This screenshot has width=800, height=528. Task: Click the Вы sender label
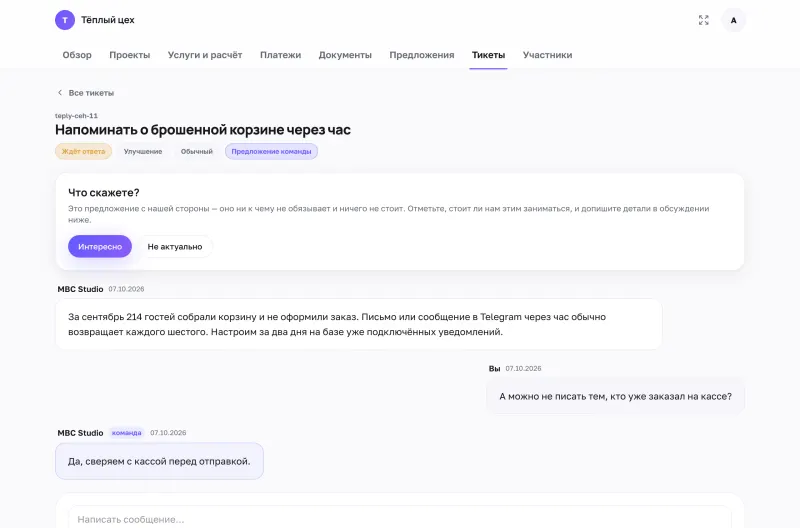494,368
